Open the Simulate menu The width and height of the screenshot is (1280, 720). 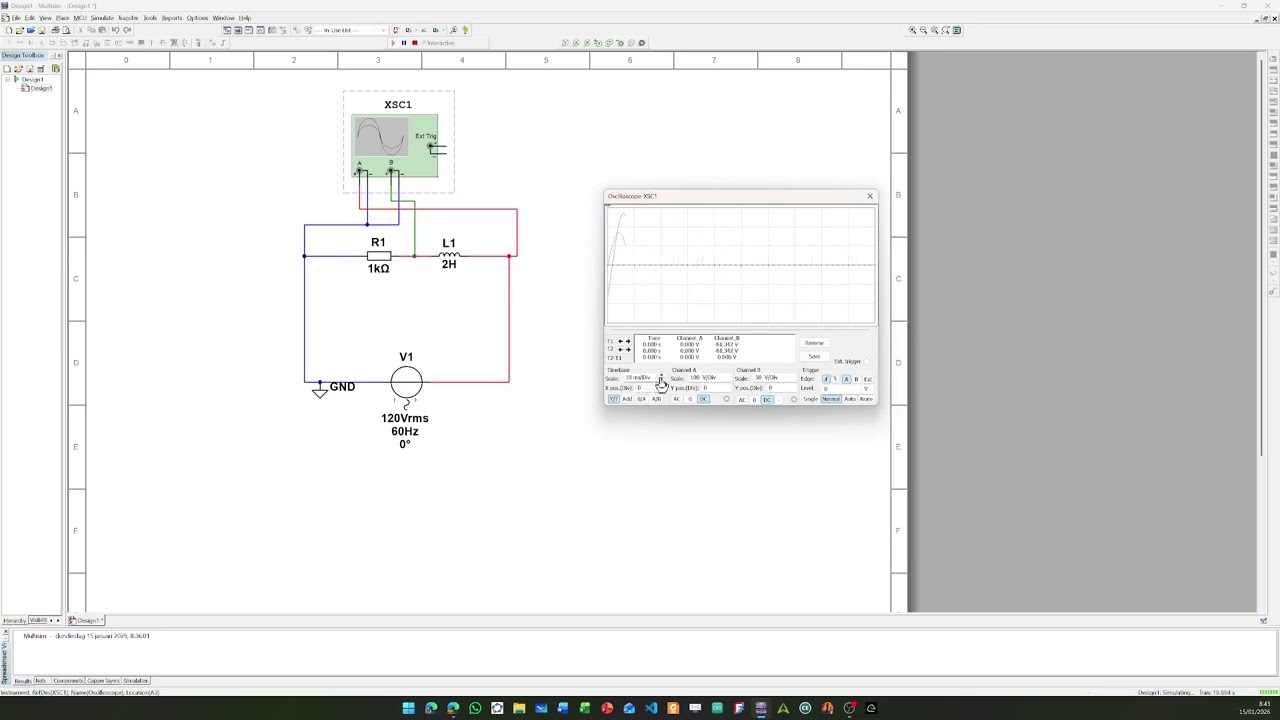(x=102, y=18)
